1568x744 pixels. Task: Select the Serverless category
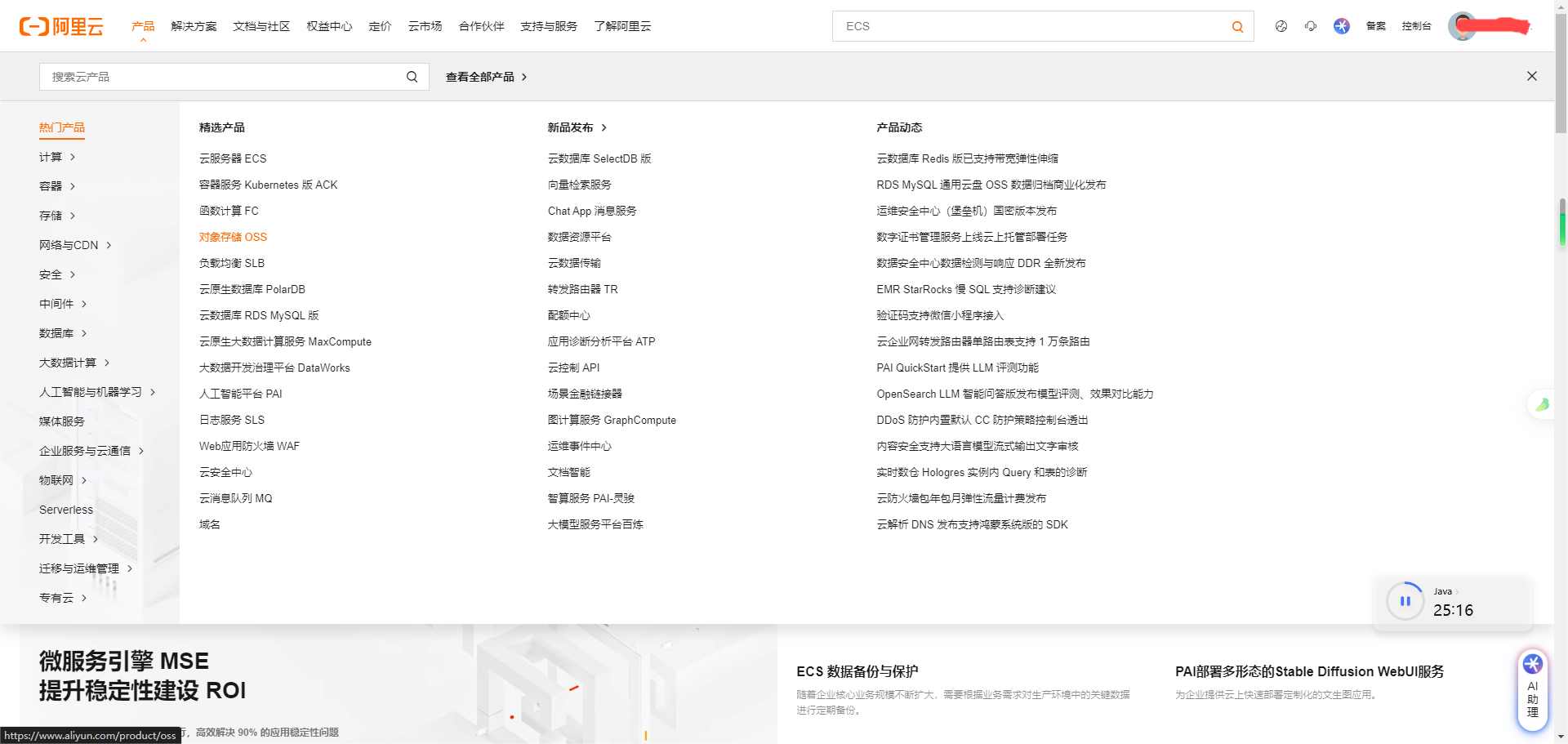[x=66, y=510]
